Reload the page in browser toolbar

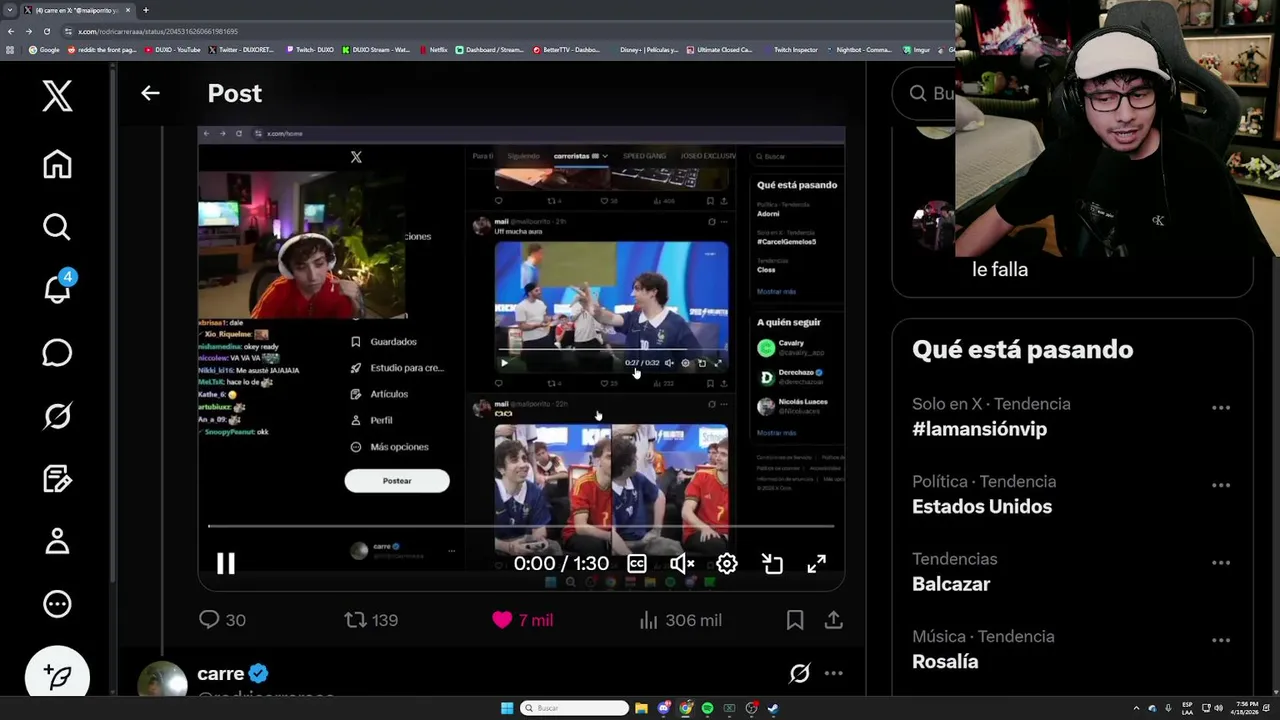pos(46,31)
